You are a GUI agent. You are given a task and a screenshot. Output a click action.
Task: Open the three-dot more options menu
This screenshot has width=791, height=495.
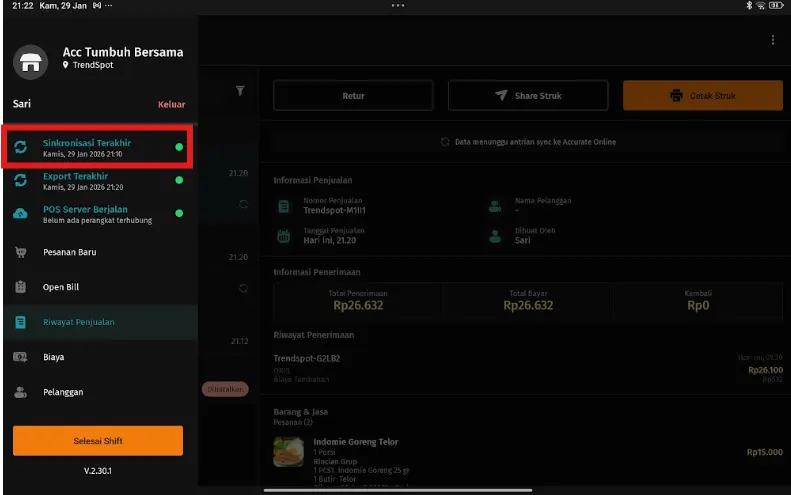[x=772, y=40]
